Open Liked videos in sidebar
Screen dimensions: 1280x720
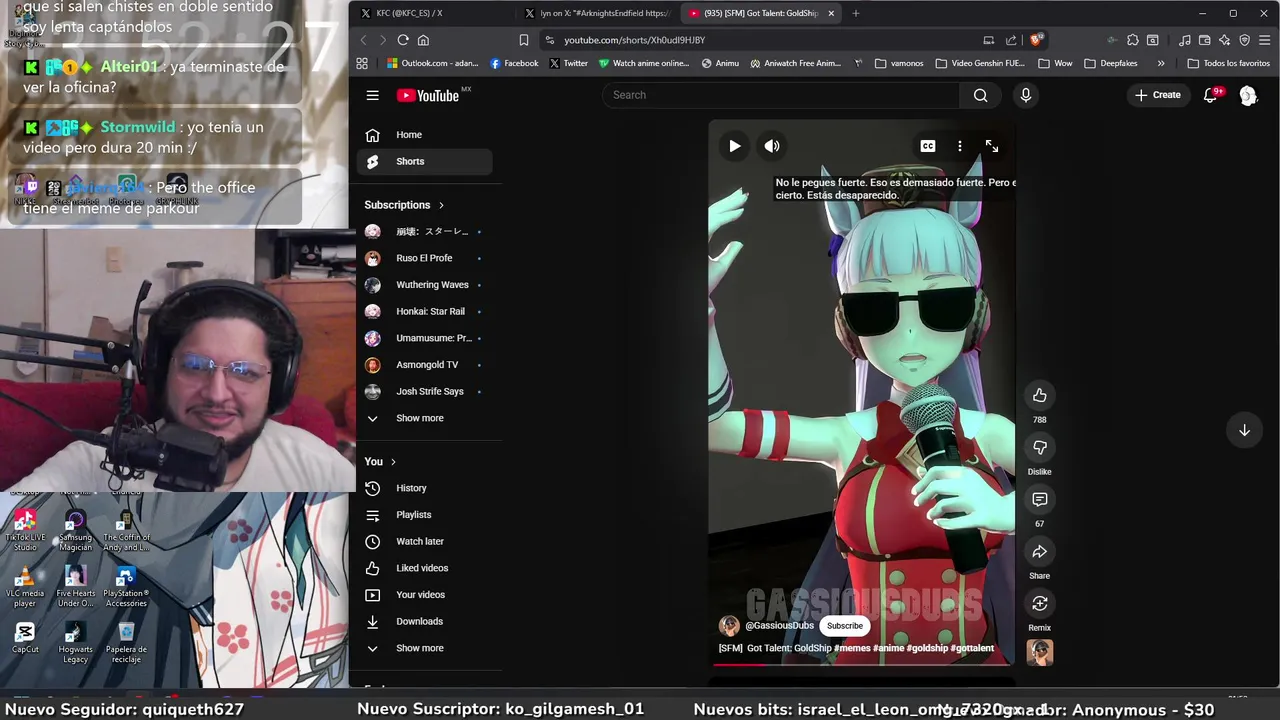pyautogui.click(x=424, y=568)
